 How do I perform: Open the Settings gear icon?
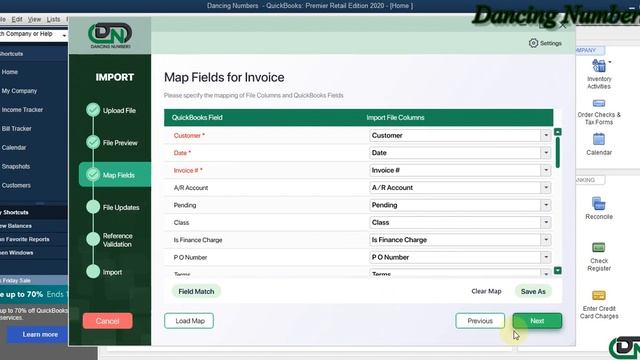[533, 43]
